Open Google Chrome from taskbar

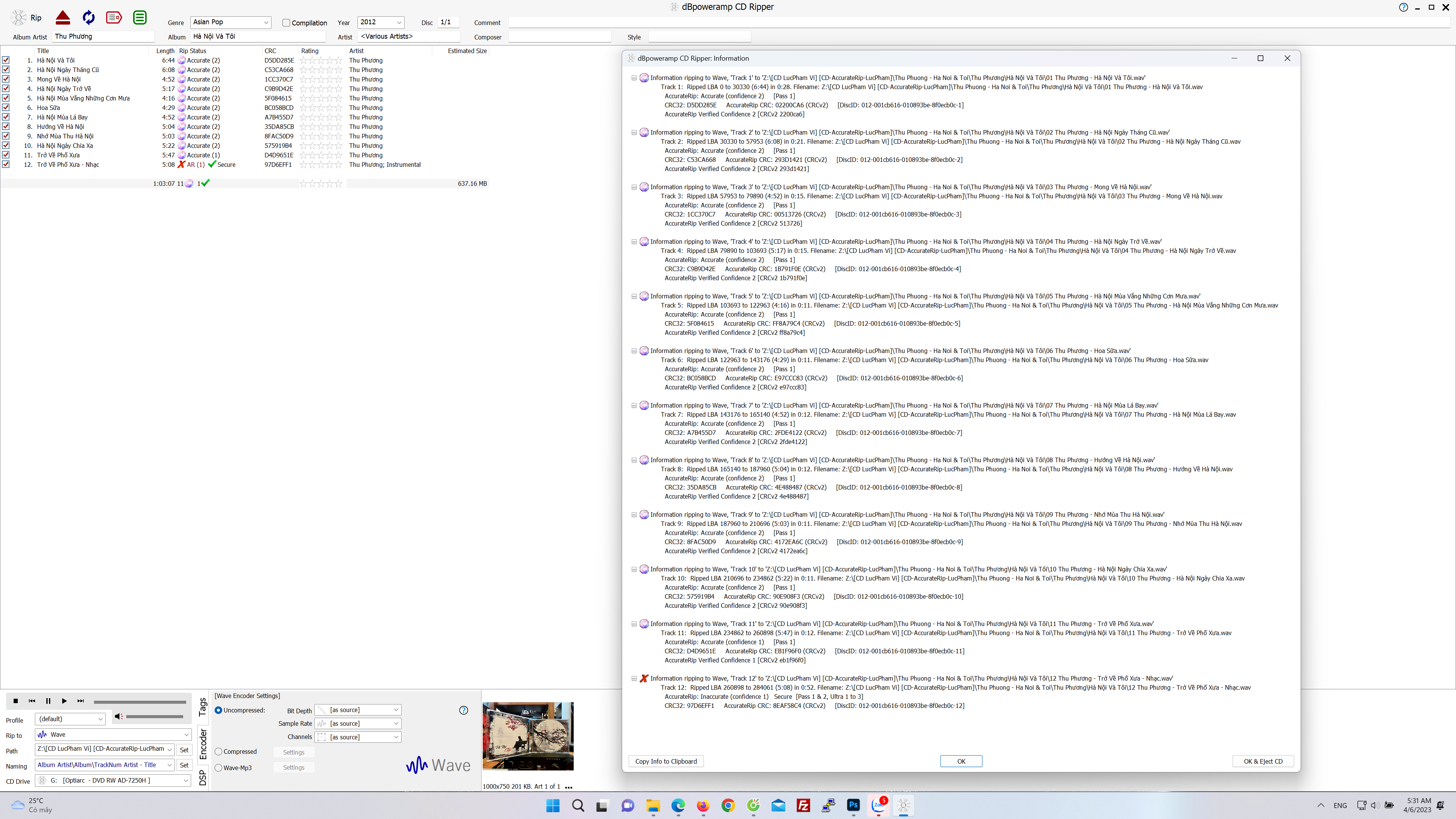[x=728, y=805]
